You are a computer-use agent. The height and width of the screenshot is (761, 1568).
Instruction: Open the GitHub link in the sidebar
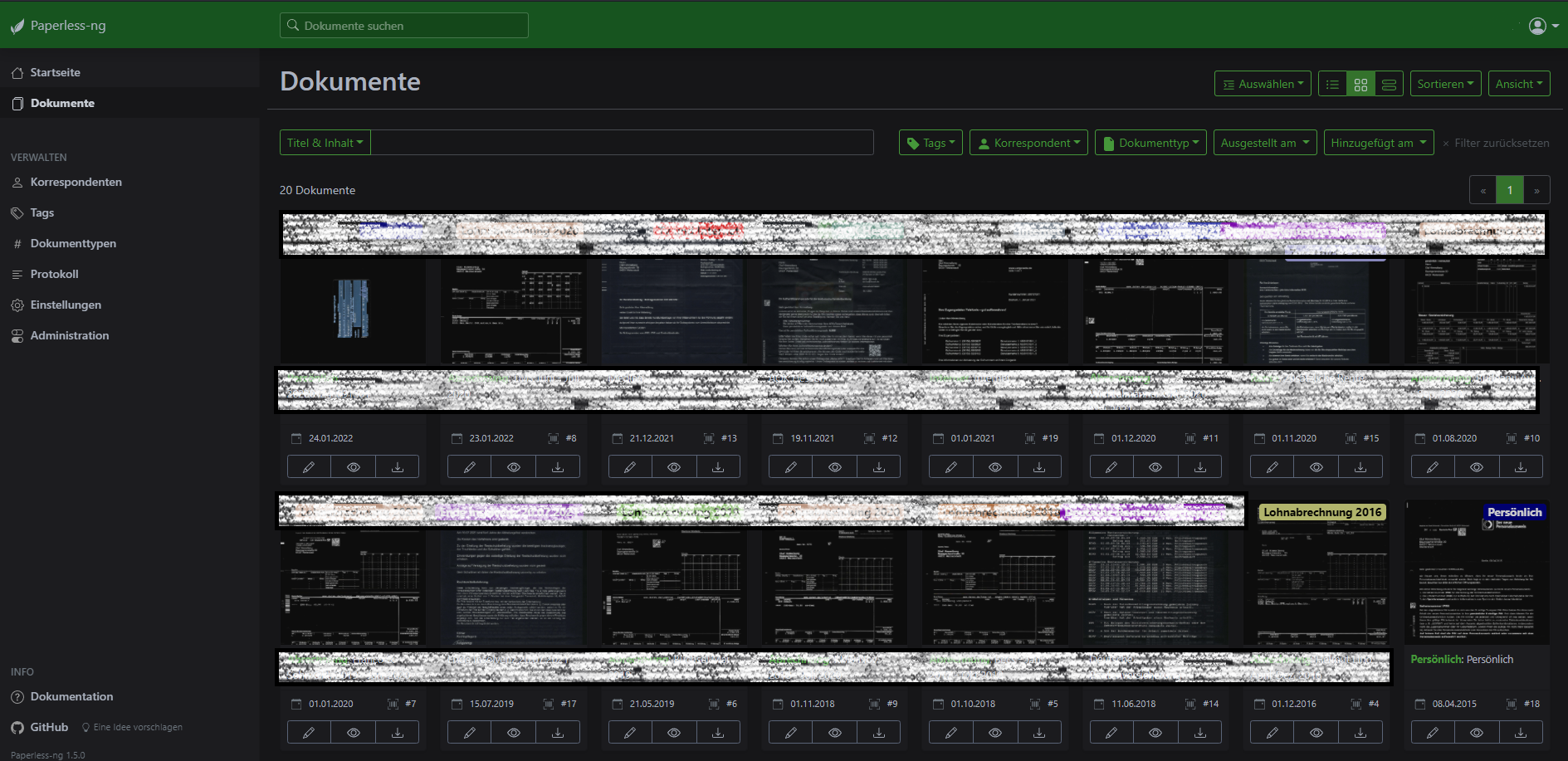pyautogui.click(x=49, y=727)
